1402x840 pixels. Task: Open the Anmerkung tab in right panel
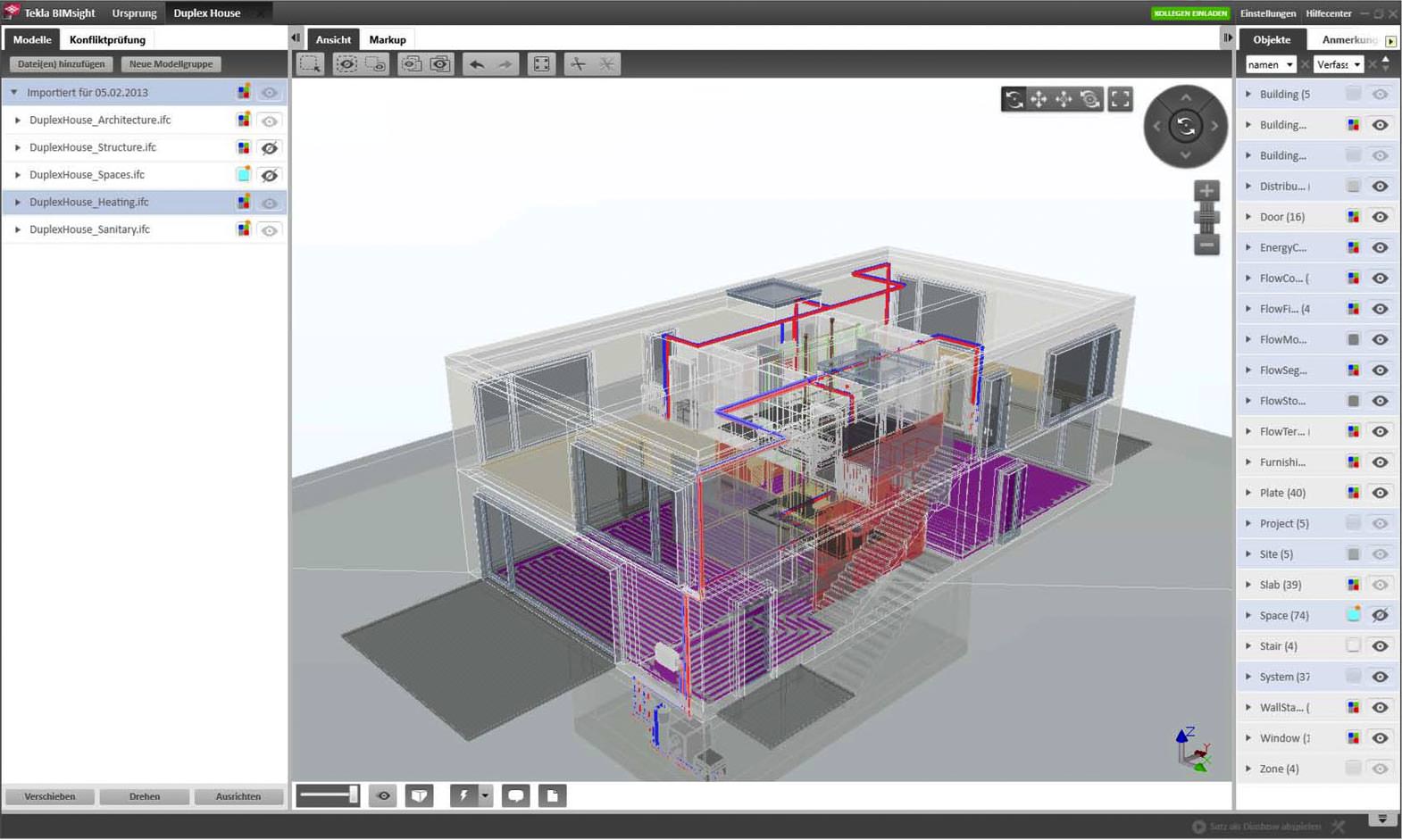[1349, 39]
